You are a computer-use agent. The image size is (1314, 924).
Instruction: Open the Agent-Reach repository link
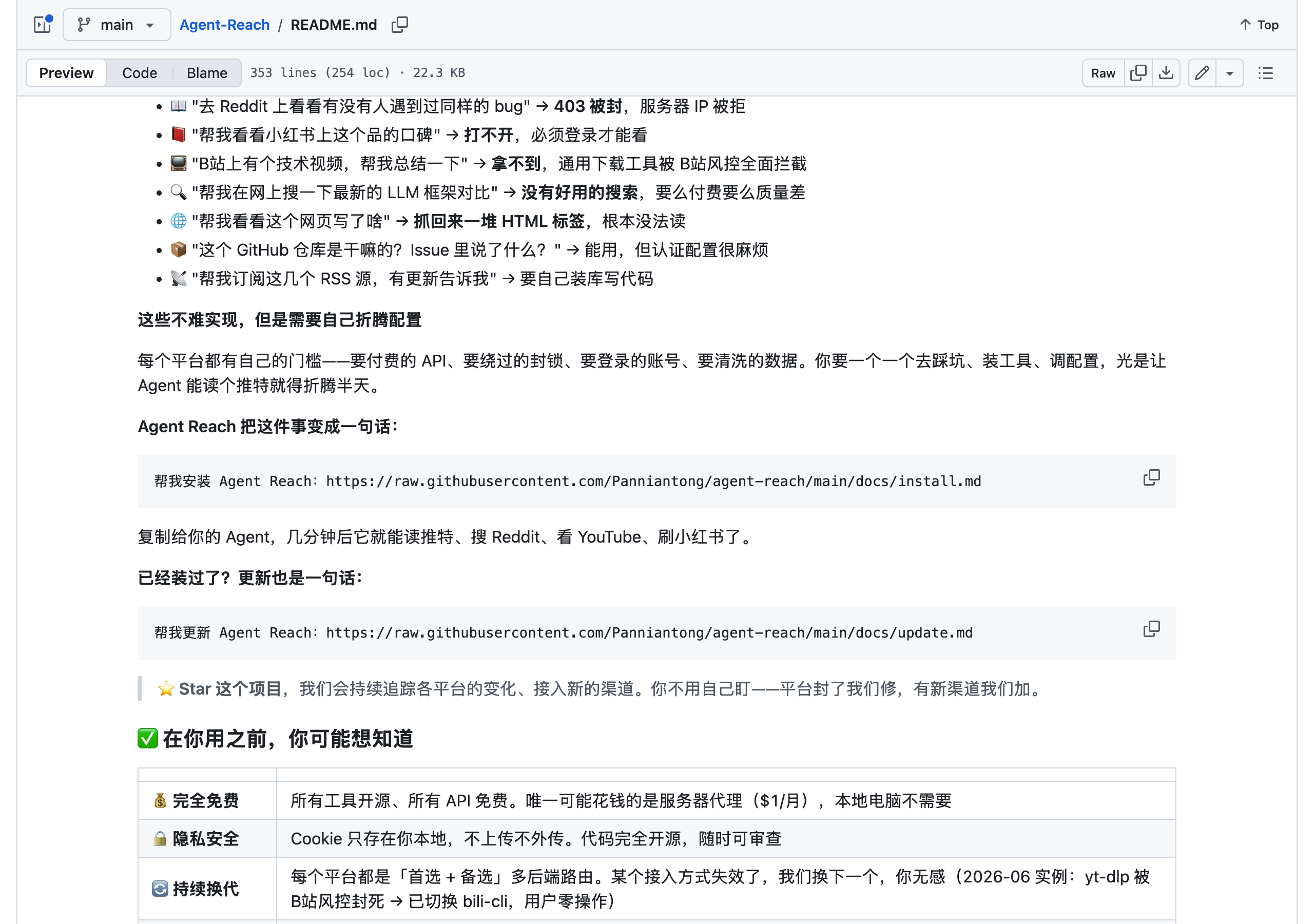[224, 25]
